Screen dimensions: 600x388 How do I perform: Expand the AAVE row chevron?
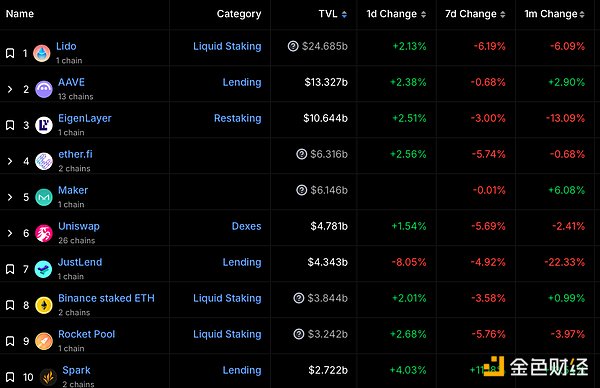pos(10,89)
